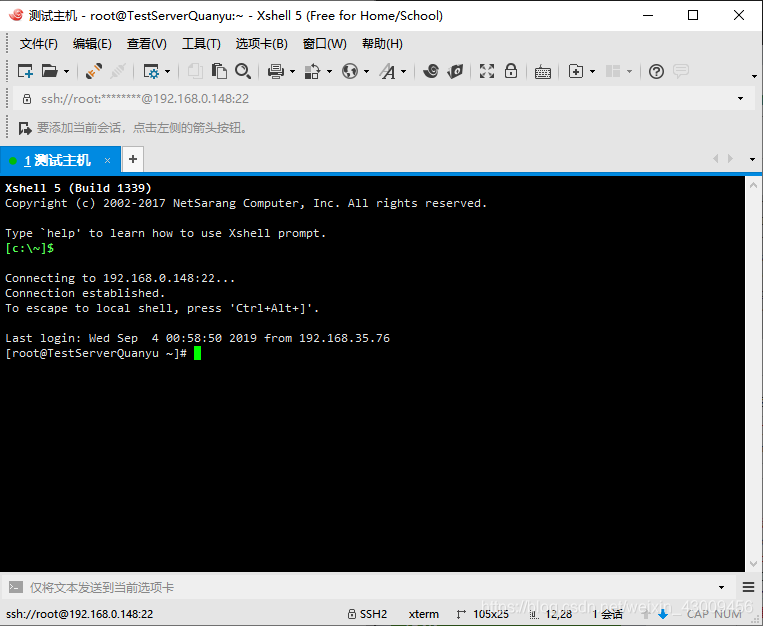Click the 12,28 cursor position entry
The image size is (763, 626).
[551, 614]
